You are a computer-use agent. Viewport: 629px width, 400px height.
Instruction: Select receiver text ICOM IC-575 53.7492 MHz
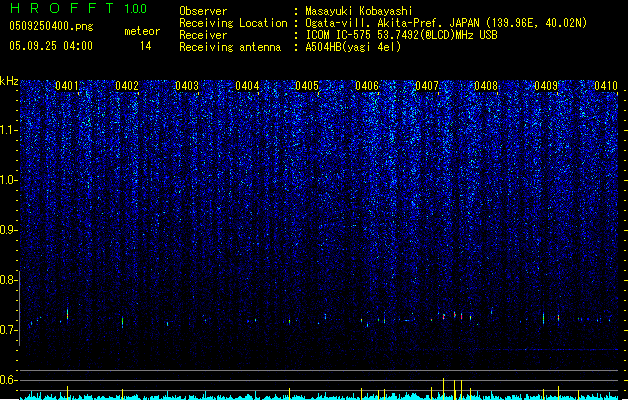[x=401, y=35]
